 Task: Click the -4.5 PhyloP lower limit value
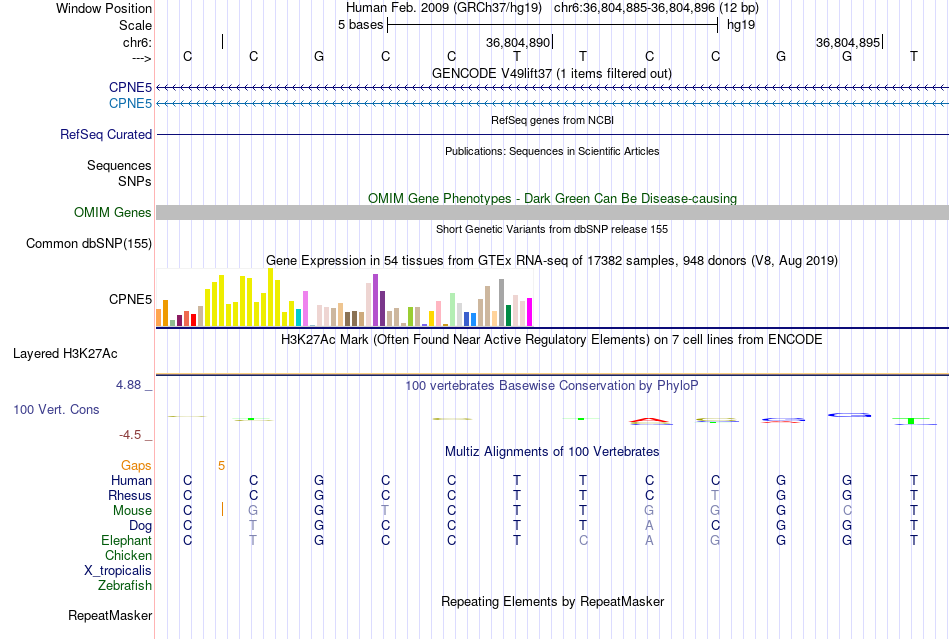[x=130, y=434]
